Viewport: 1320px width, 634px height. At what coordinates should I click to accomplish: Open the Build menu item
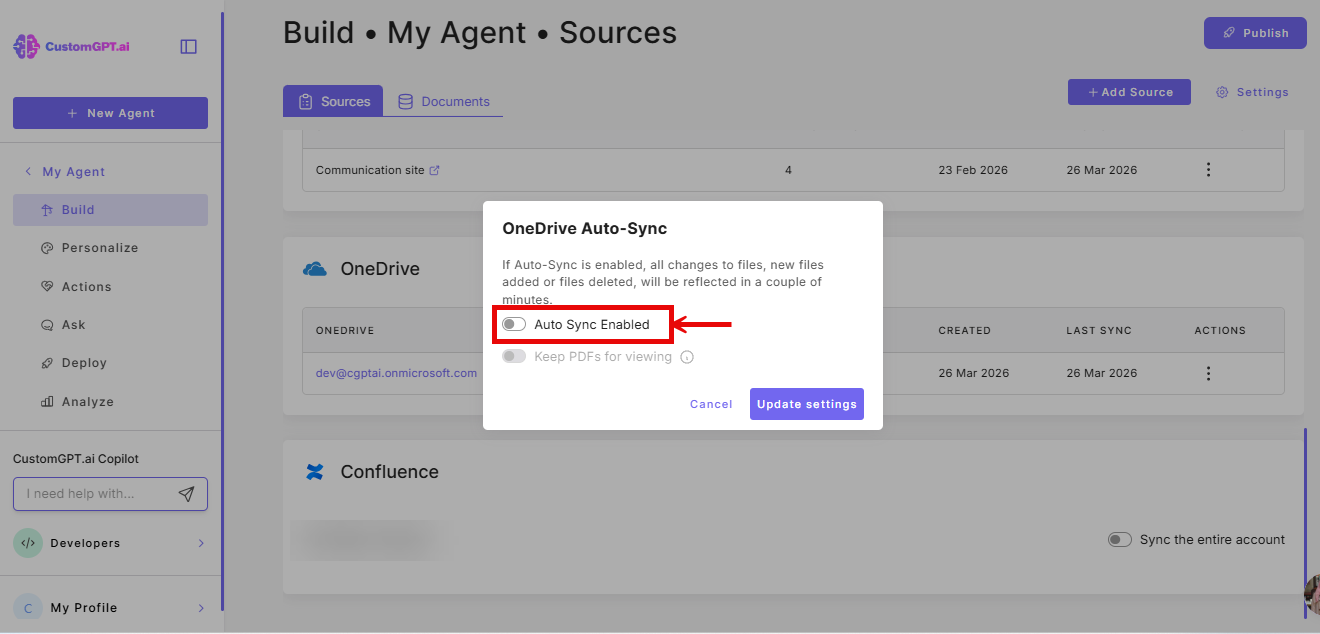click(110, 210)
